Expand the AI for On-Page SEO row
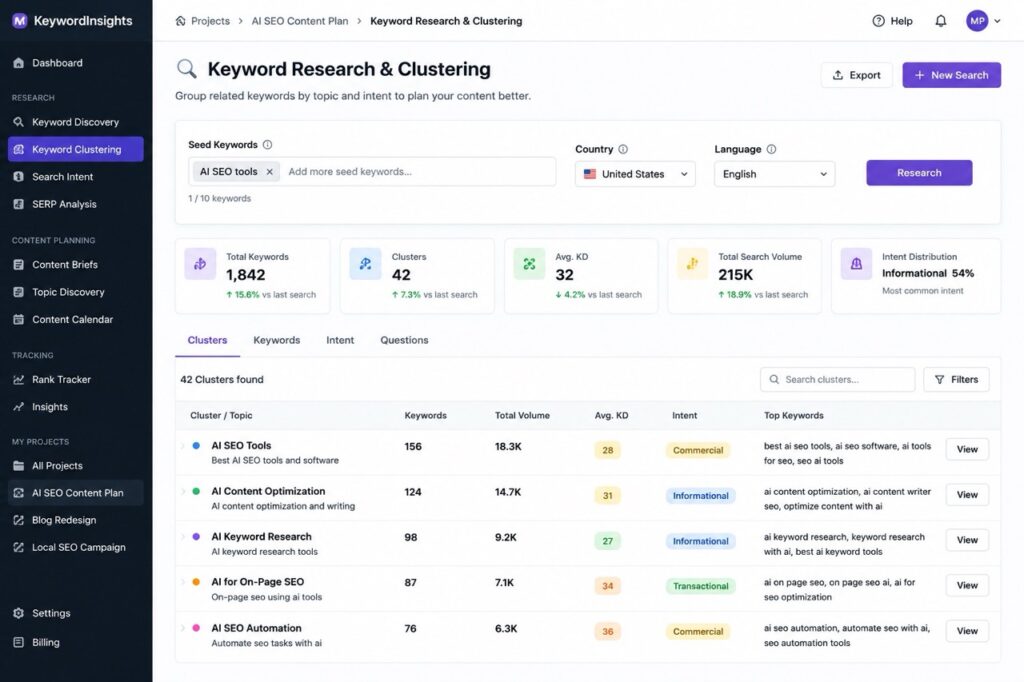Image resolution: width=1024 pixels, height=682 pixels. coord(183,581)
